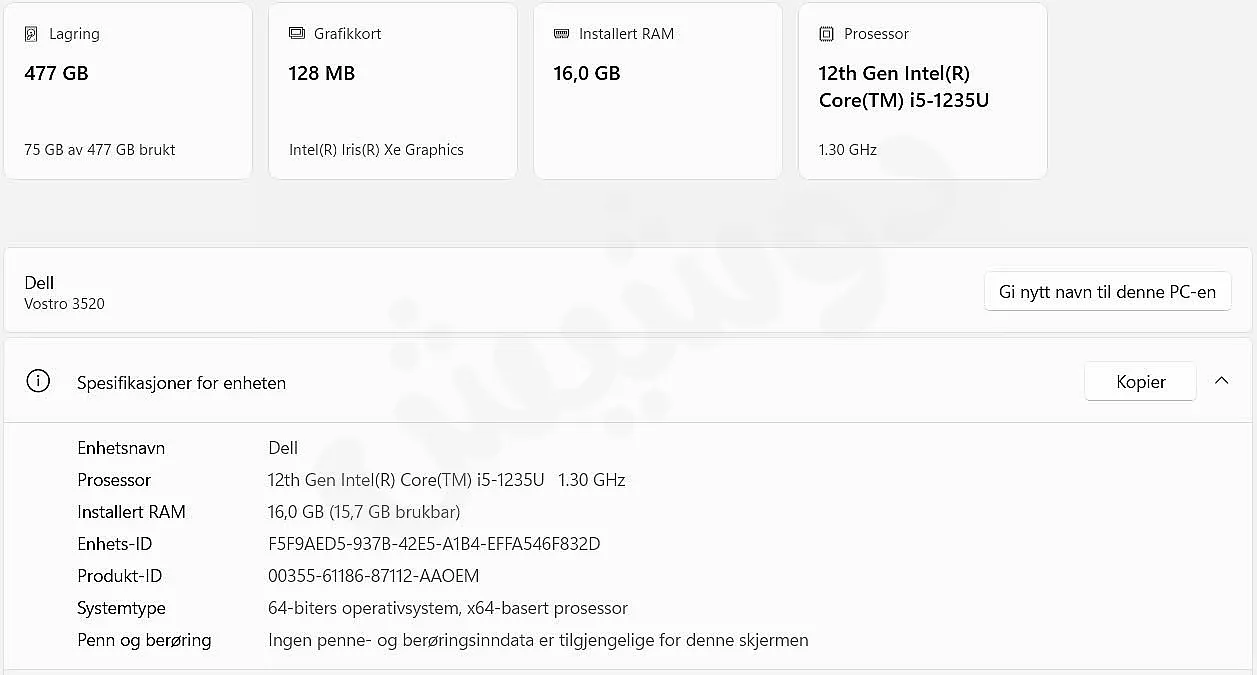Click the 75 GB av 477 GB brukt text
This screenshot has width=1257, height=675.
pyautogui.click(x=100, y=150)
